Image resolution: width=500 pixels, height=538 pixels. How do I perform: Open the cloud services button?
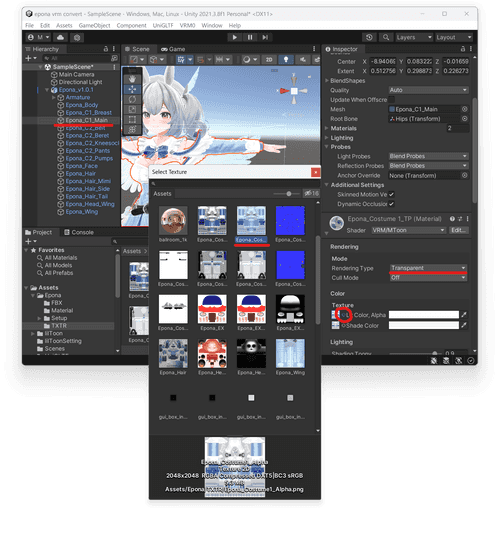tap(60, 37)
